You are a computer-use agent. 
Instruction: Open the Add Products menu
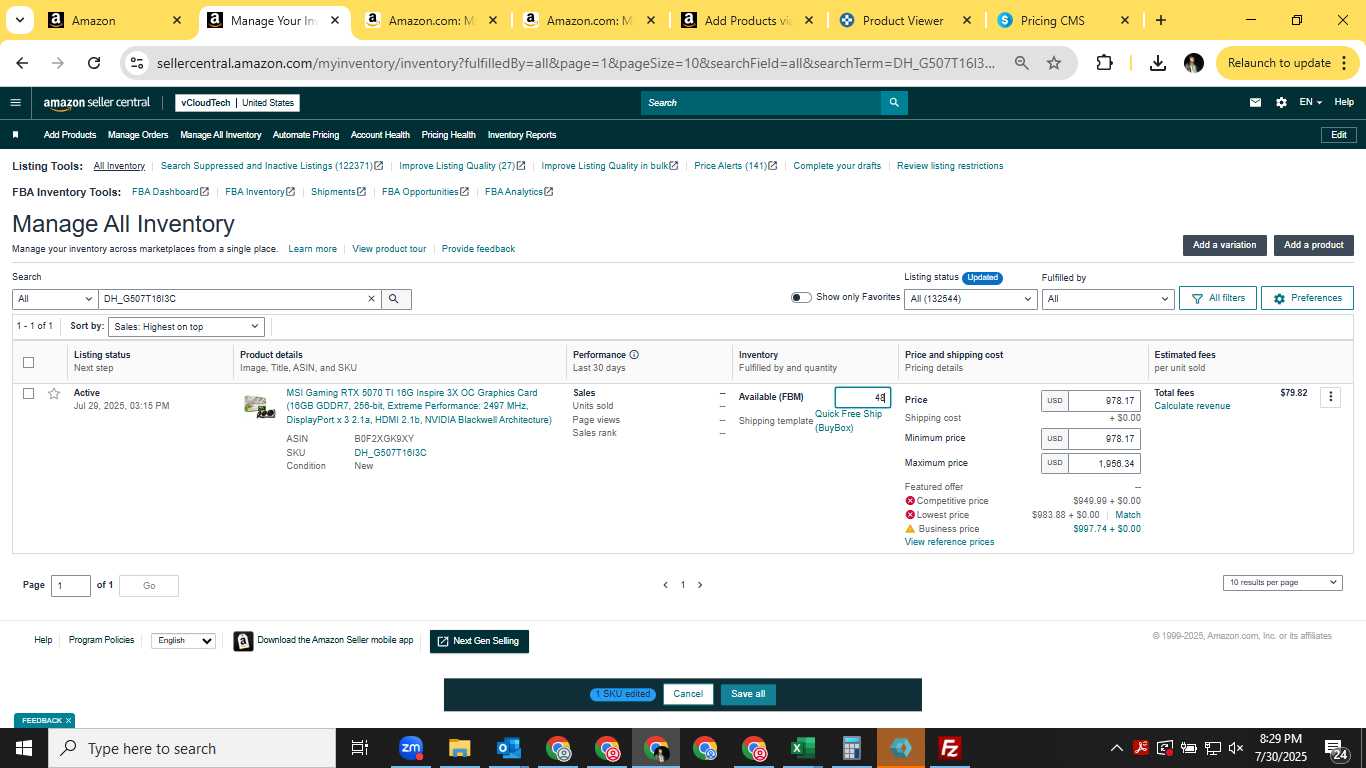70,135
